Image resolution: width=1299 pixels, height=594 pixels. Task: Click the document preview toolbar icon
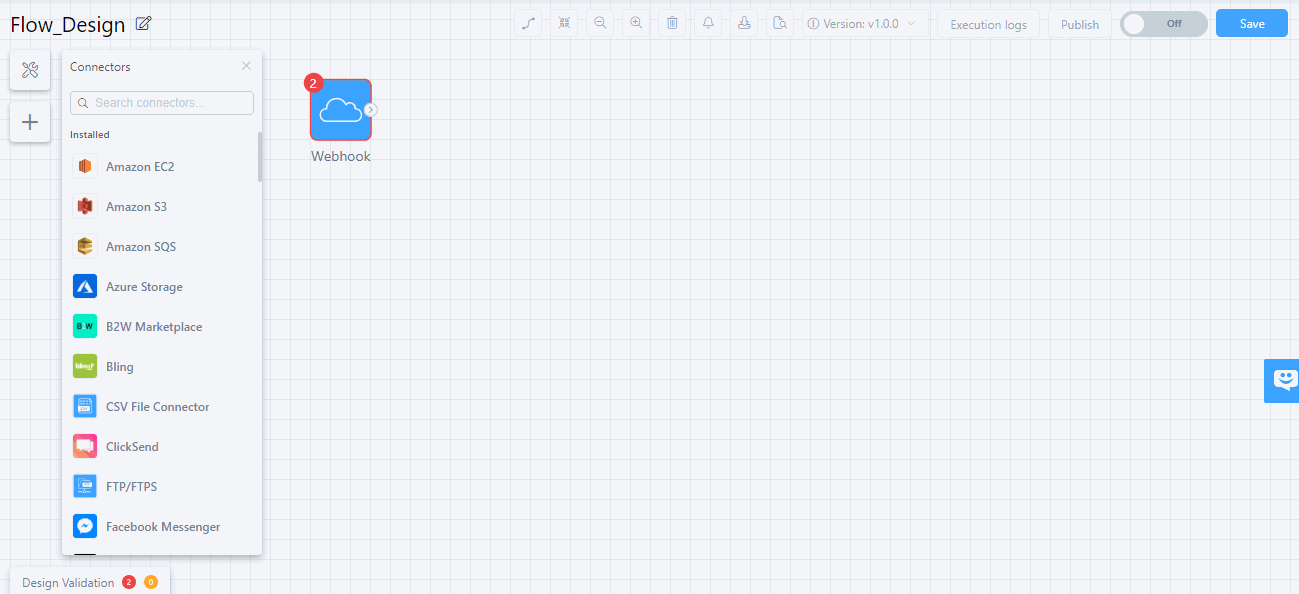pyautogui.click(x=780, y=22)
